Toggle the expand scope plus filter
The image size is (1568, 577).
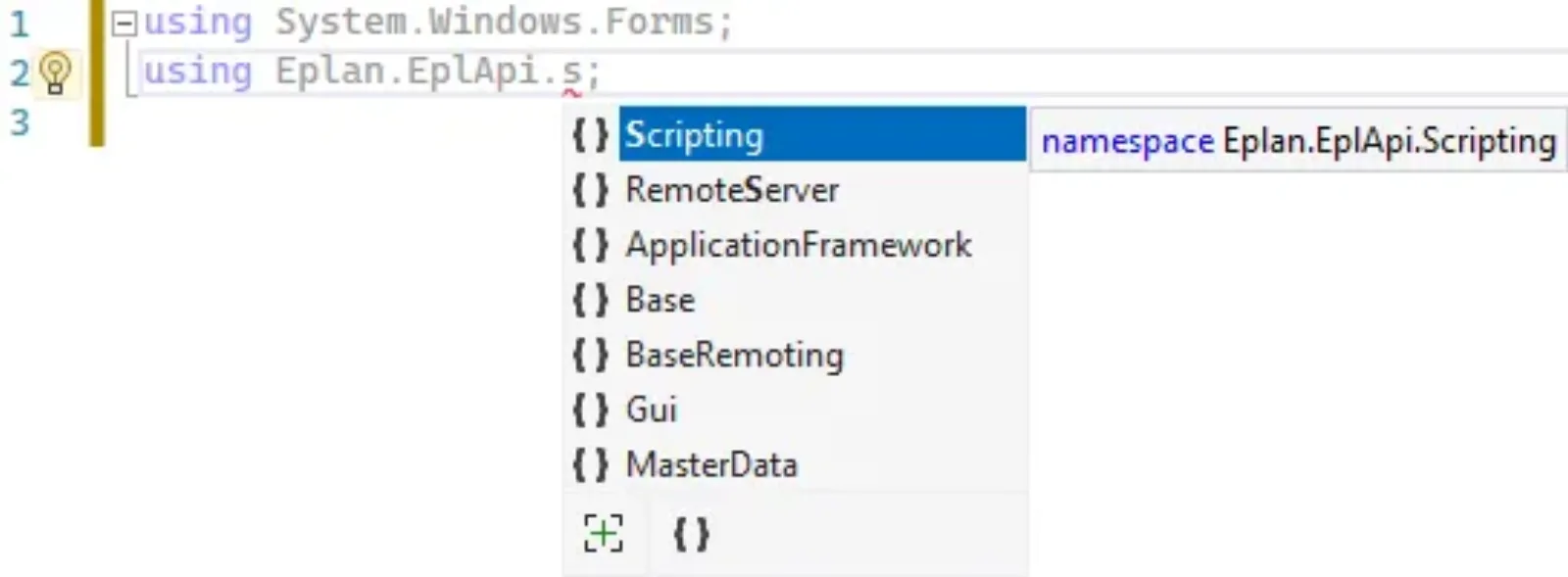[603, 534]
